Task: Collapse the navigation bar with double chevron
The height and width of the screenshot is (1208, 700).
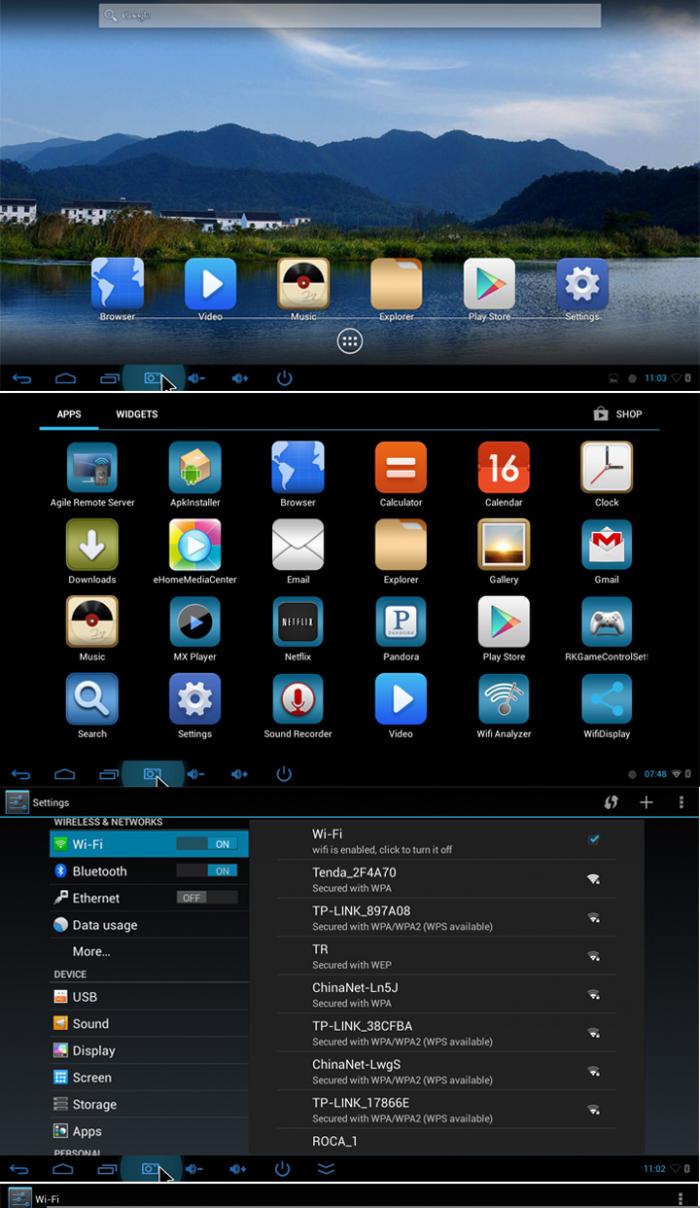Action: click(326, 1168)
